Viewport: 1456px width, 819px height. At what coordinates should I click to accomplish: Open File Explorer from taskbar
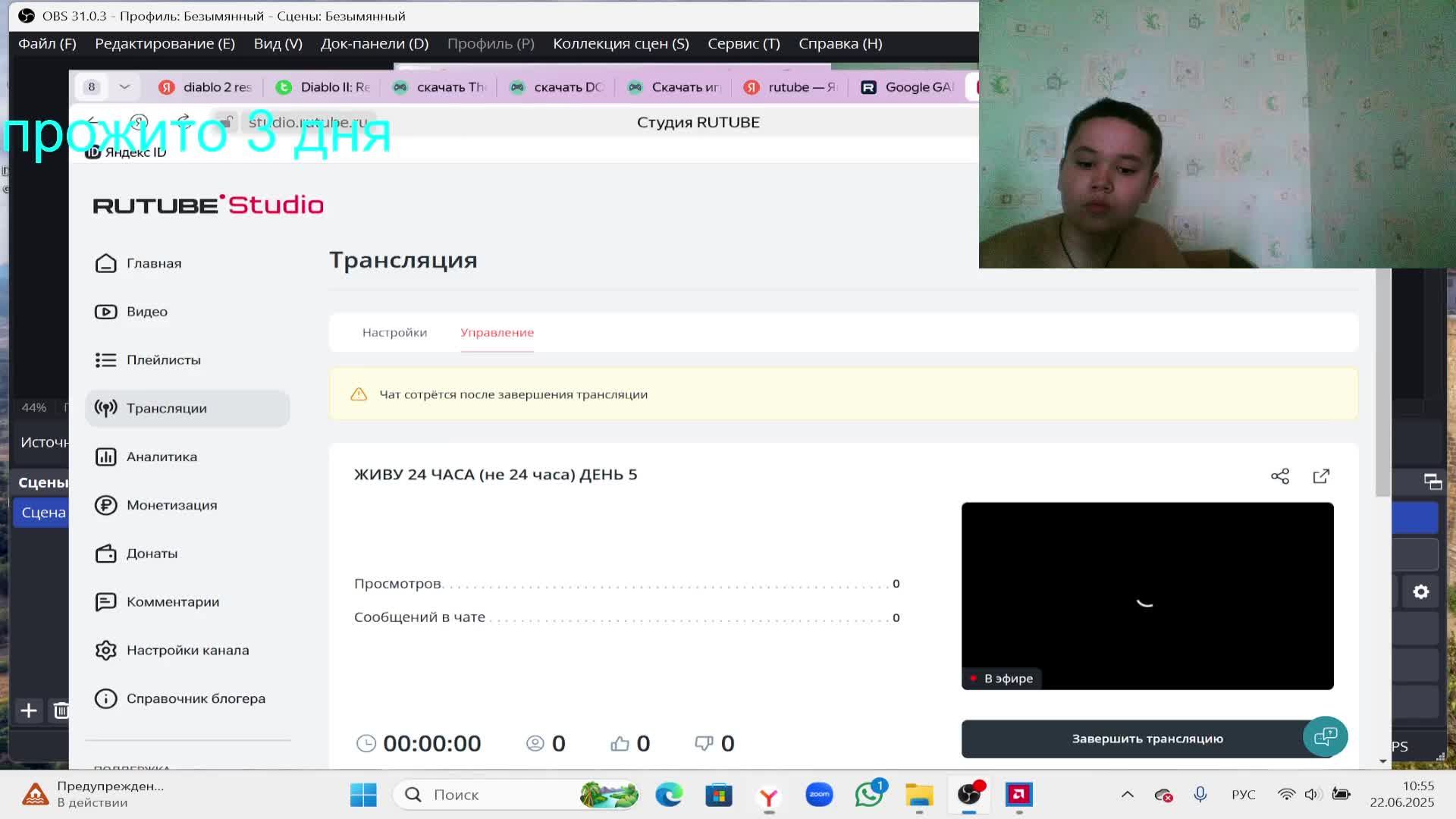919,795
